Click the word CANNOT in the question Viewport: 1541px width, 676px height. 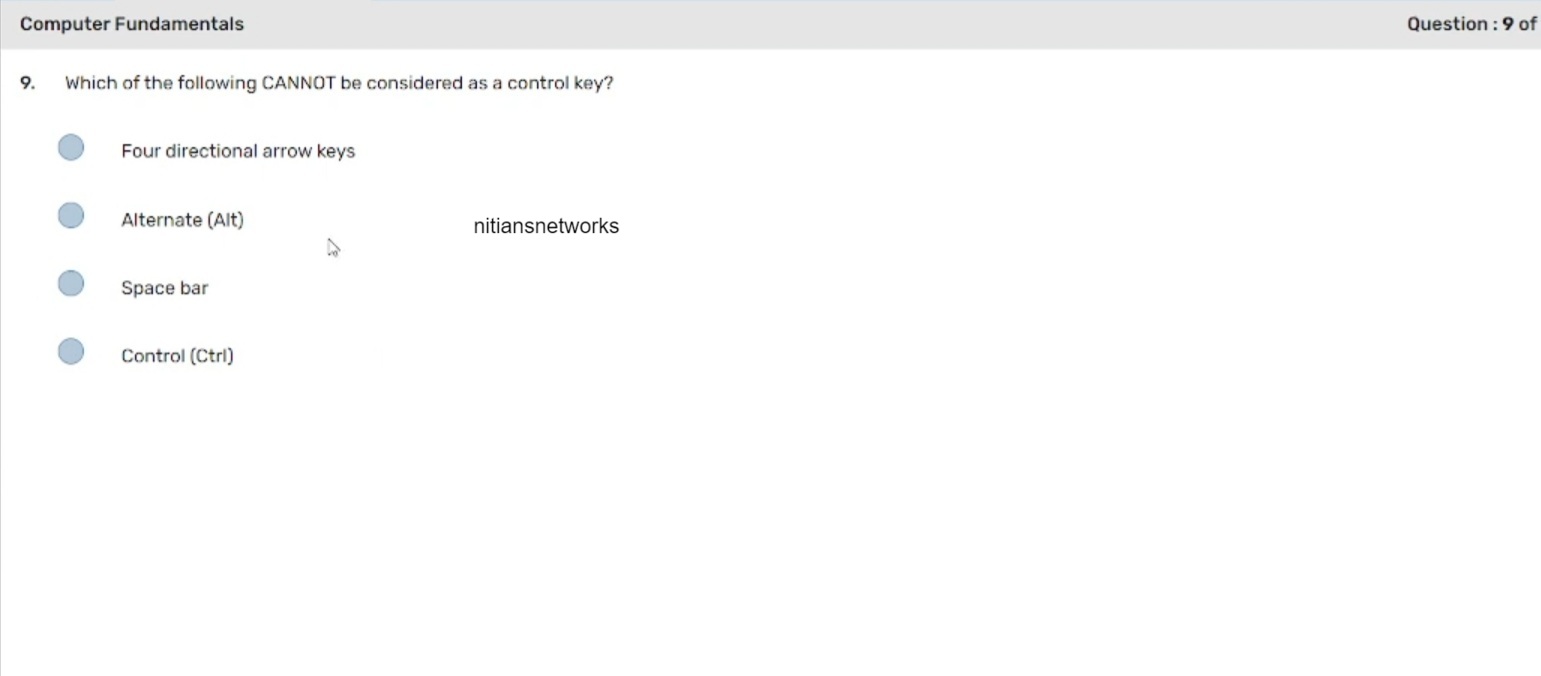tap(298, 83)
